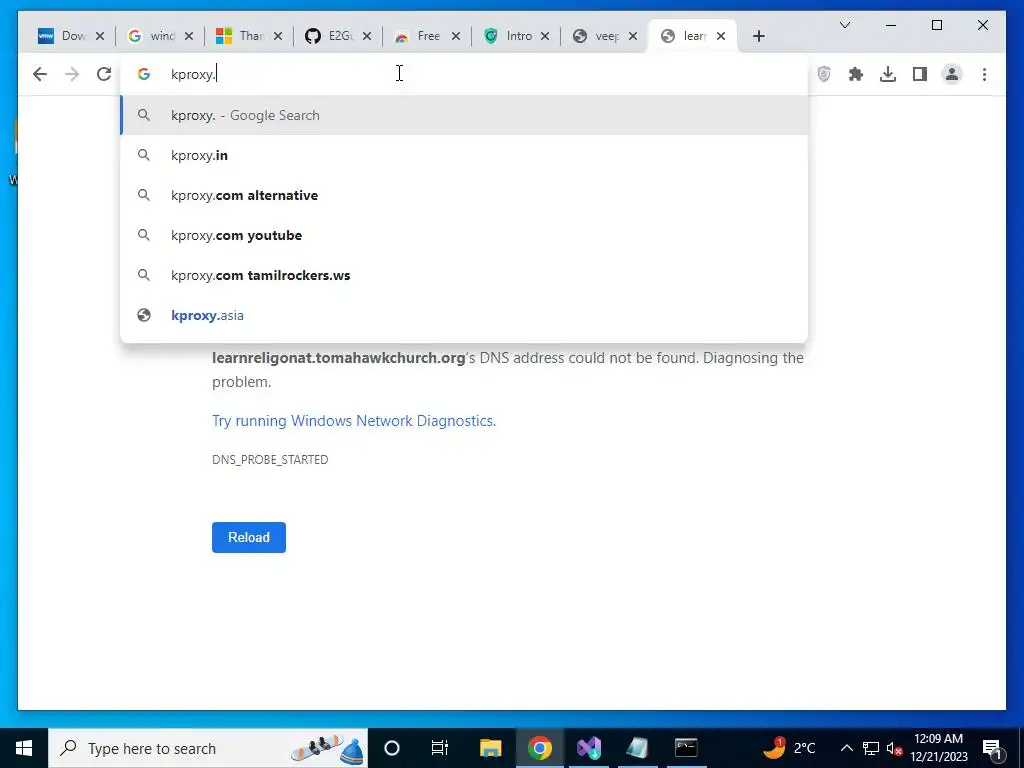Choose the 'kproxy.com youtube' suggestion

pos(464,235)
